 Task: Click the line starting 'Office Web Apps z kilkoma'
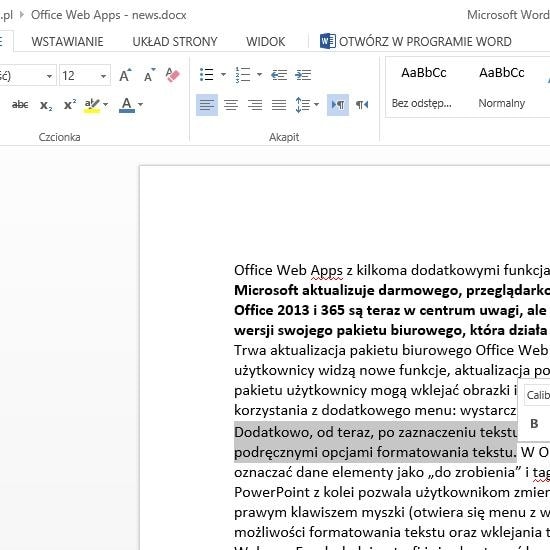click(x=392, y=270)
